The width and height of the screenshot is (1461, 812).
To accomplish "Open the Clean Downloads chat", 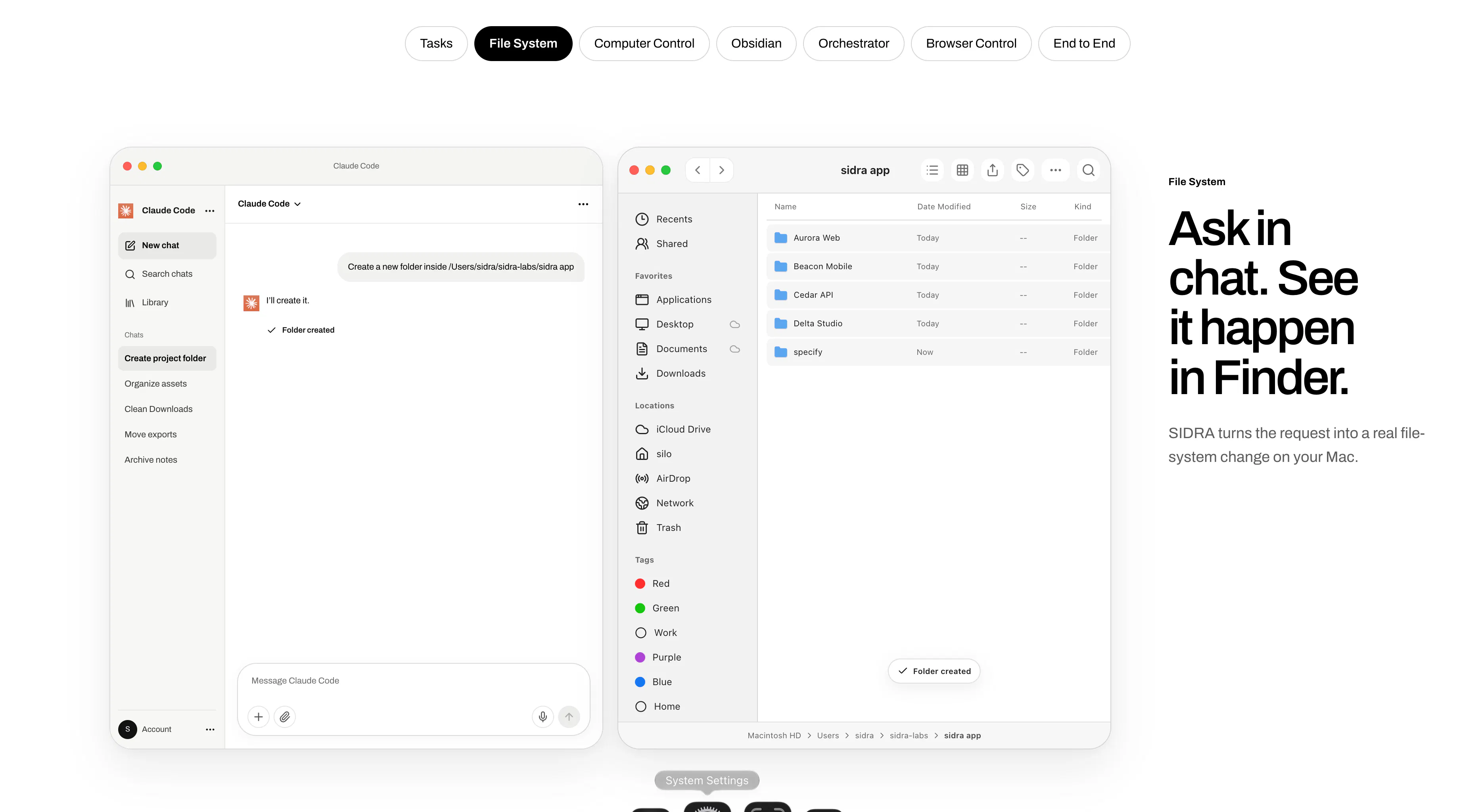I will (167, 410).
